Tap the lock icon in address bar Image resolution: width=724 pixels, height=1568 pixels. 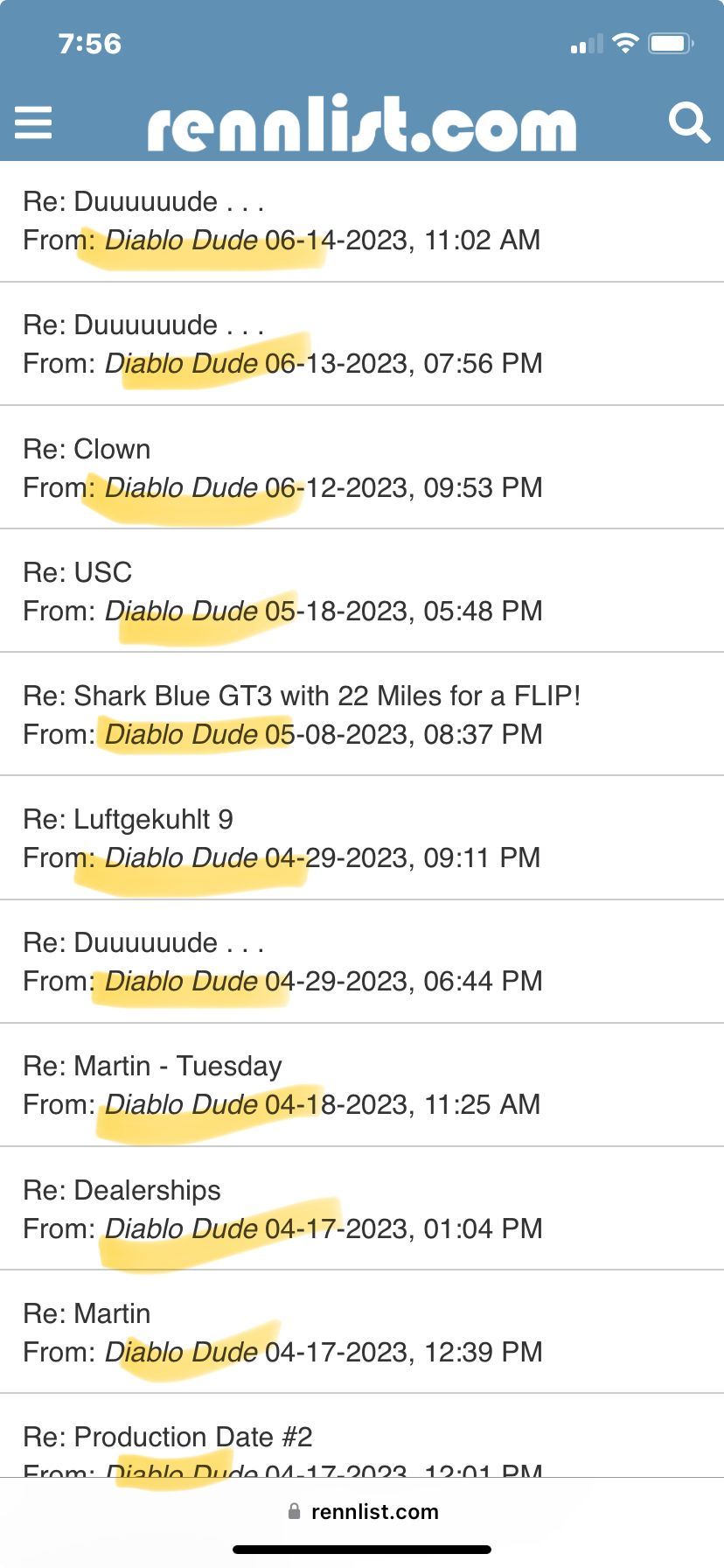(x=295, y=1511)
